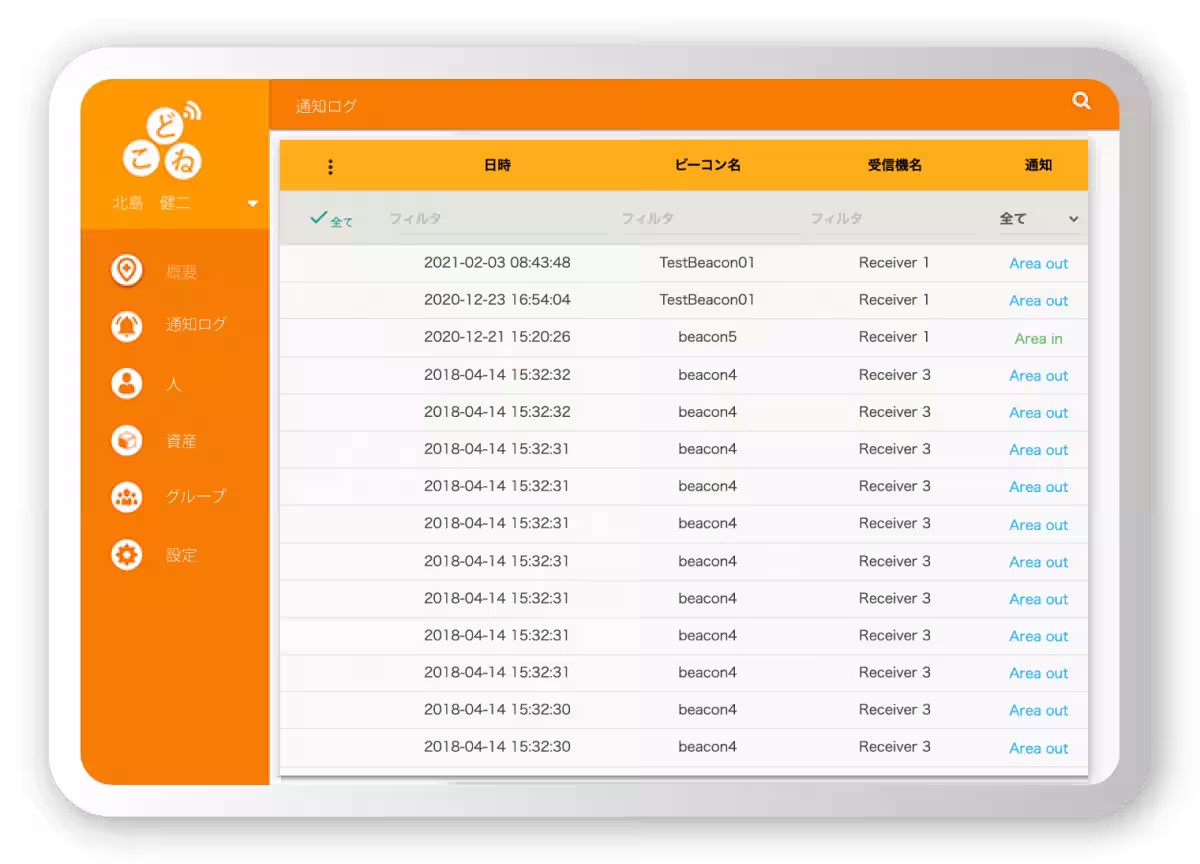Click Area out for 2021-02-03 entry
The height and width of the screenshot is (864, 1200).
[1038, 264]
